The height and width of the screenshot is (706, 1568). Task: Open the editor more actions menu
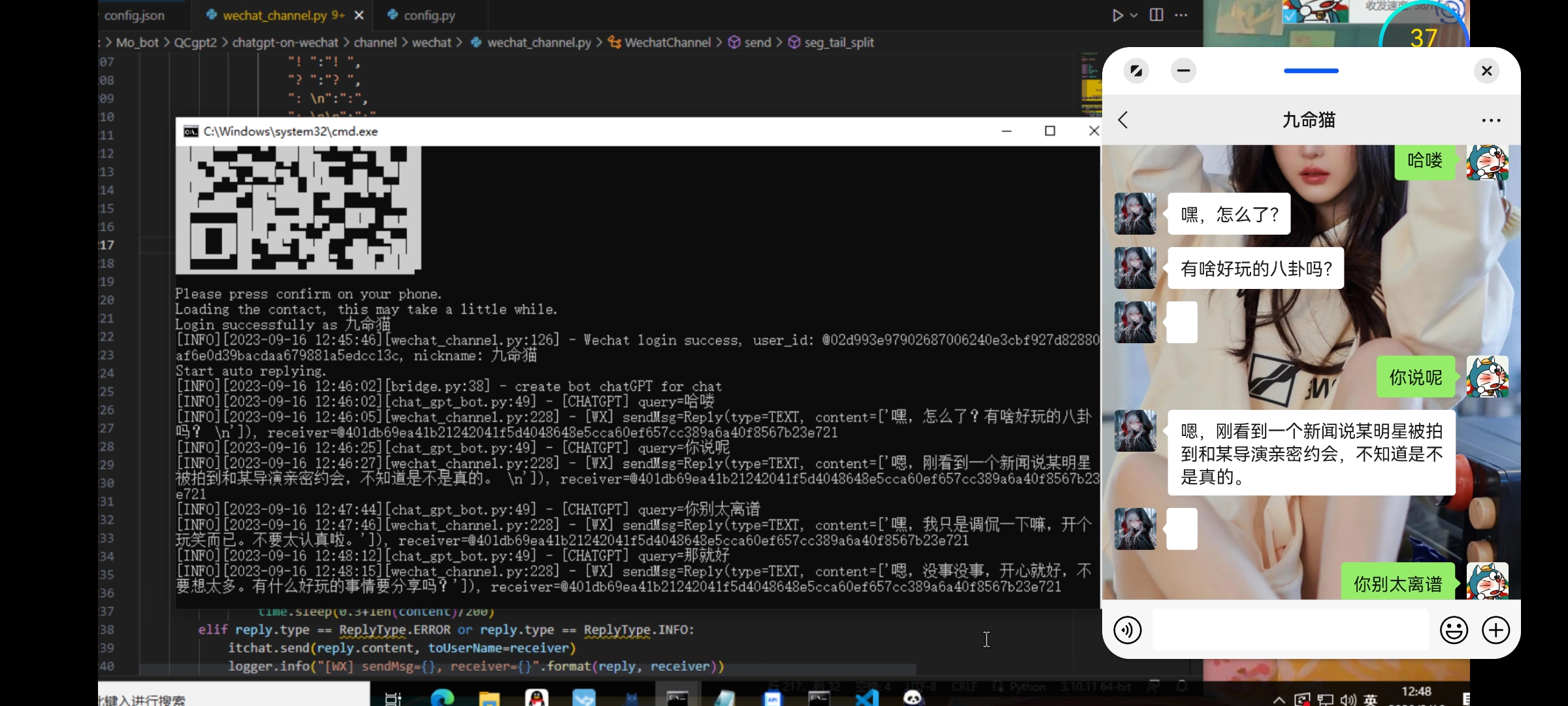[x=1181, y=15]
